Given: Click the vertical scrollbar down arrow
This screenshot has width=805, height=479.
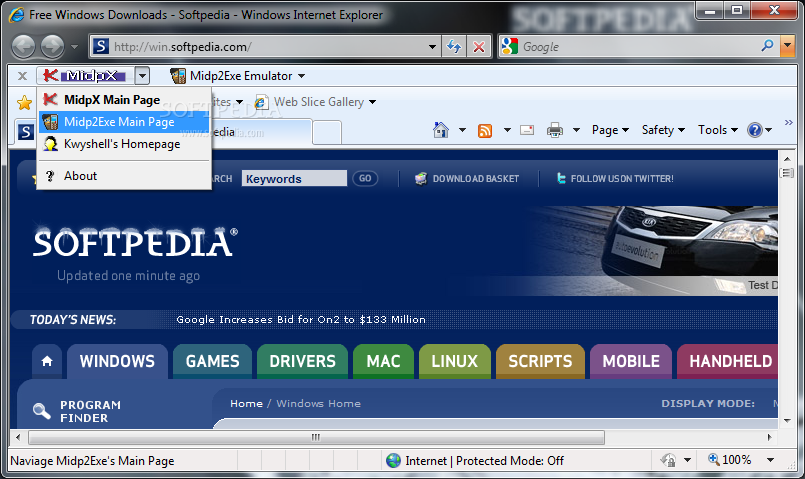Looking at the screenshot, I should point(787,421).
